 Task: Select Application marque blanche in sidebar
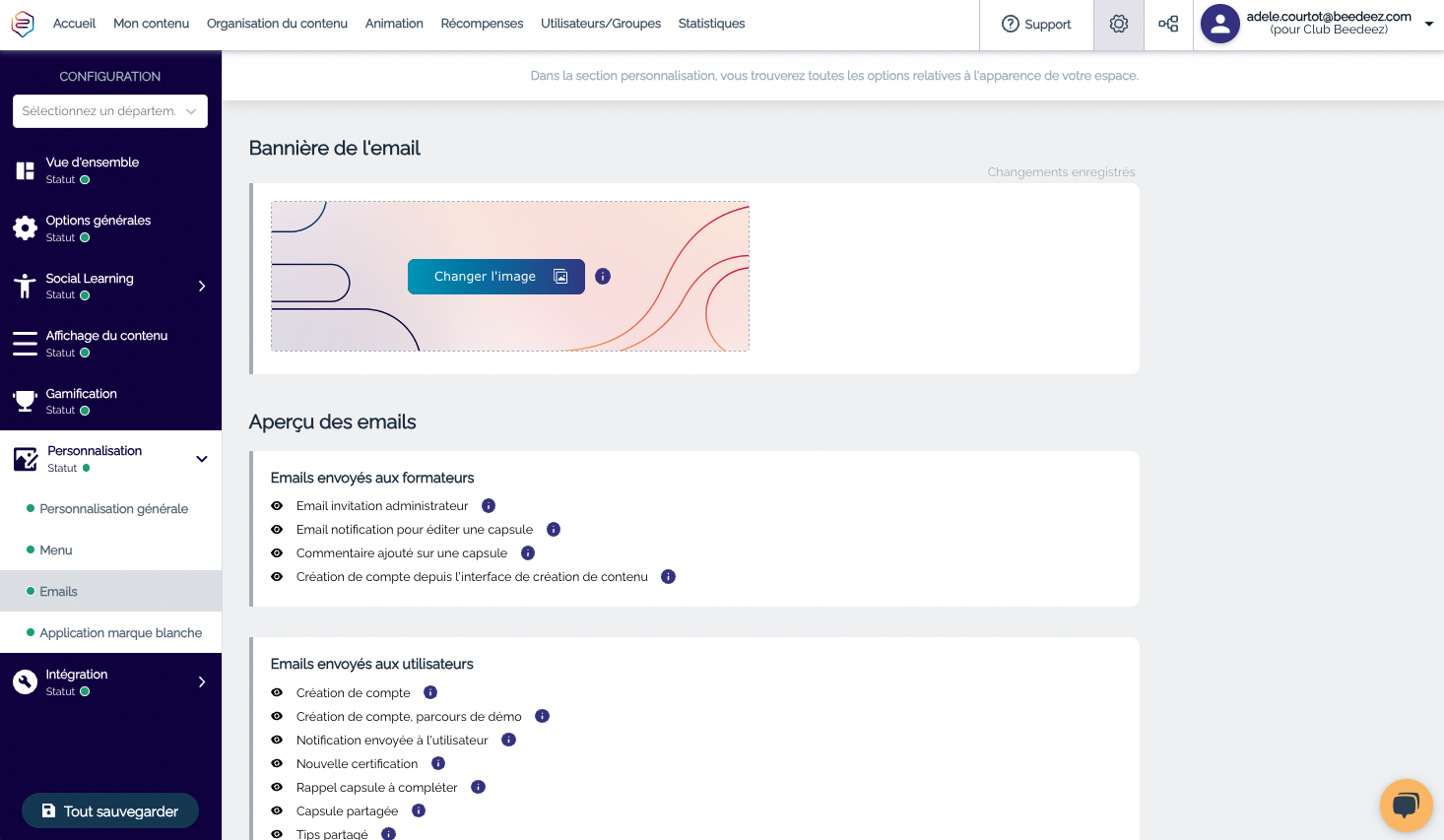[120, 633]
